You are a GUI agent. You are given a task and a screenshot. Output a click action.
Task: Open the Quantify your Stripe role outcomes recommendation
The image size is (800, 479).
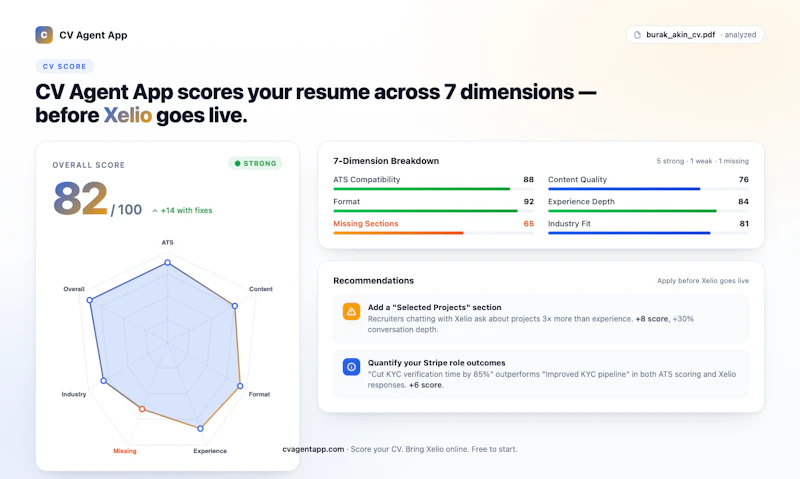point(541,374)
